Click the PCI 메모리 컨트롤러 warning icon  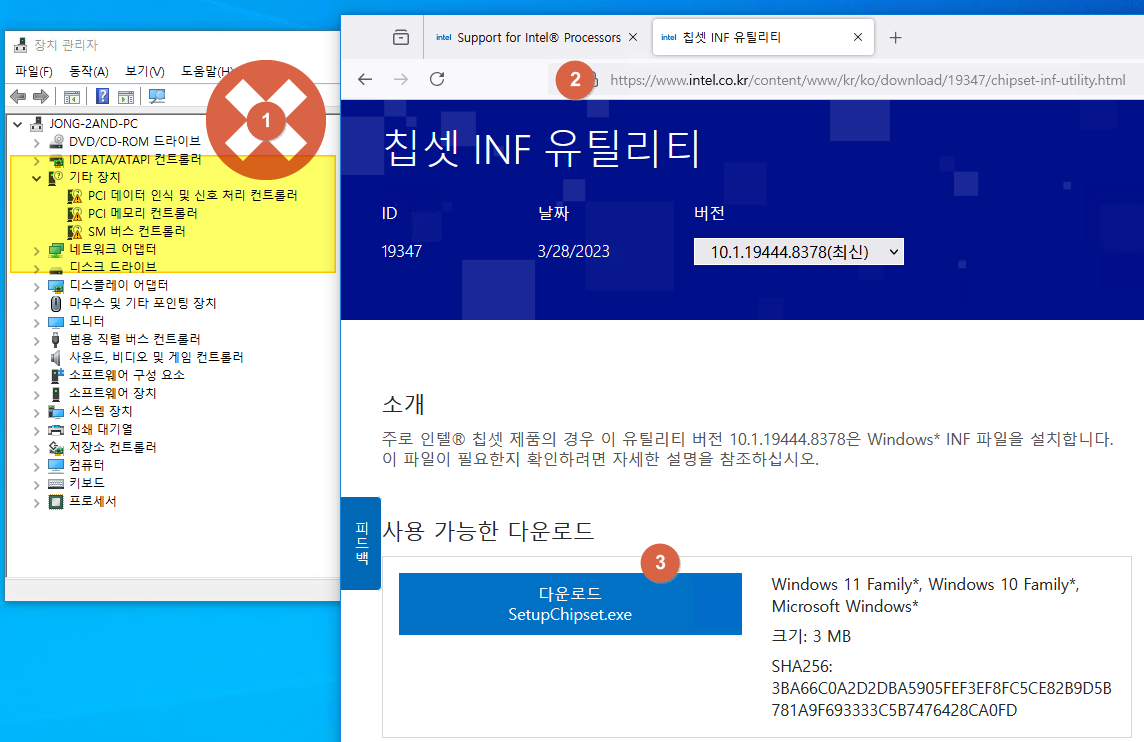tap(74, 213)
